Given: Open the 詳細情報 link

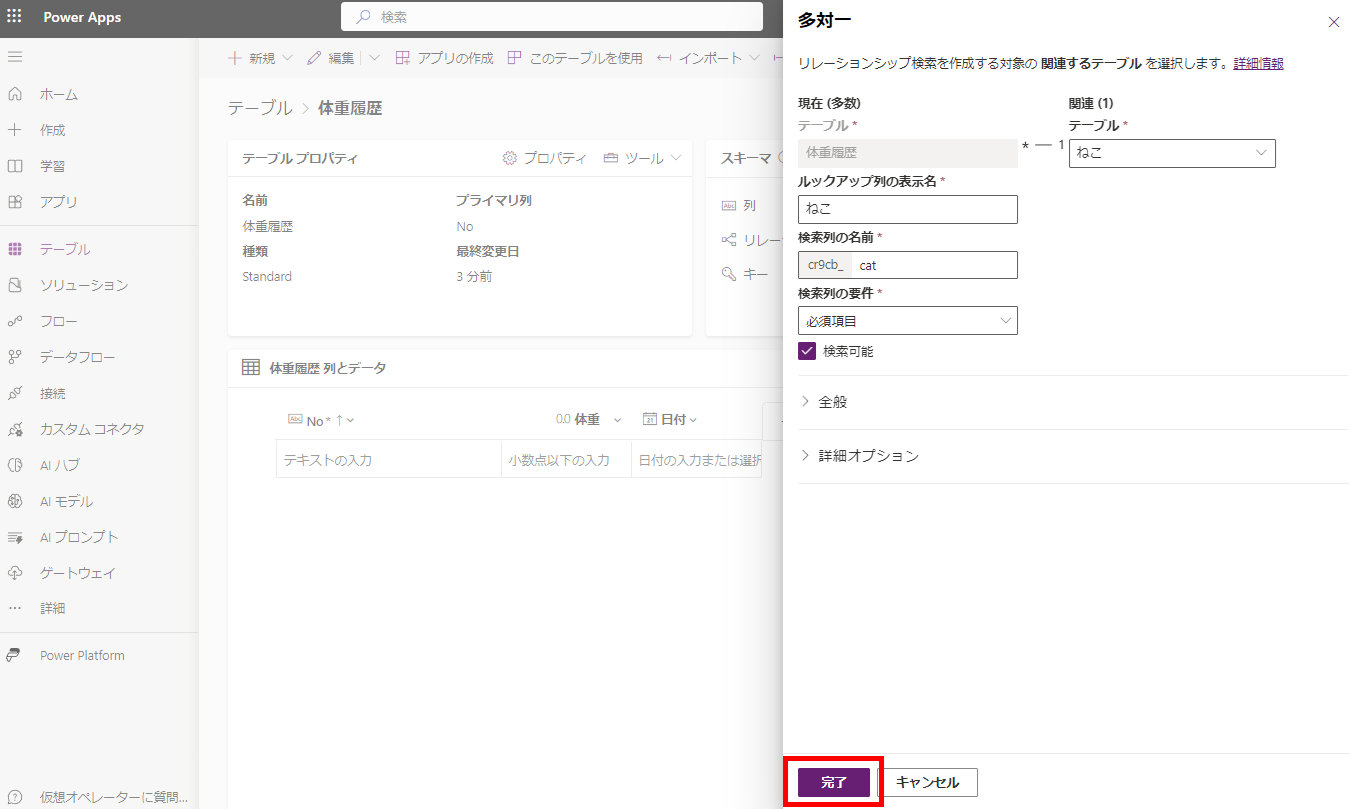Looking at the screenshot, I should coord(1258,63).
